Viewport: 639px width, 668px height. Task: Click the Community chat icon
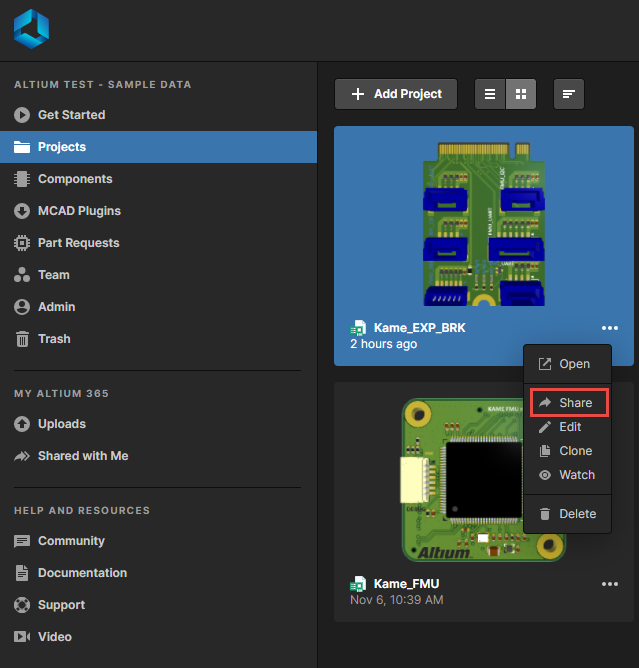coord(22,541)
